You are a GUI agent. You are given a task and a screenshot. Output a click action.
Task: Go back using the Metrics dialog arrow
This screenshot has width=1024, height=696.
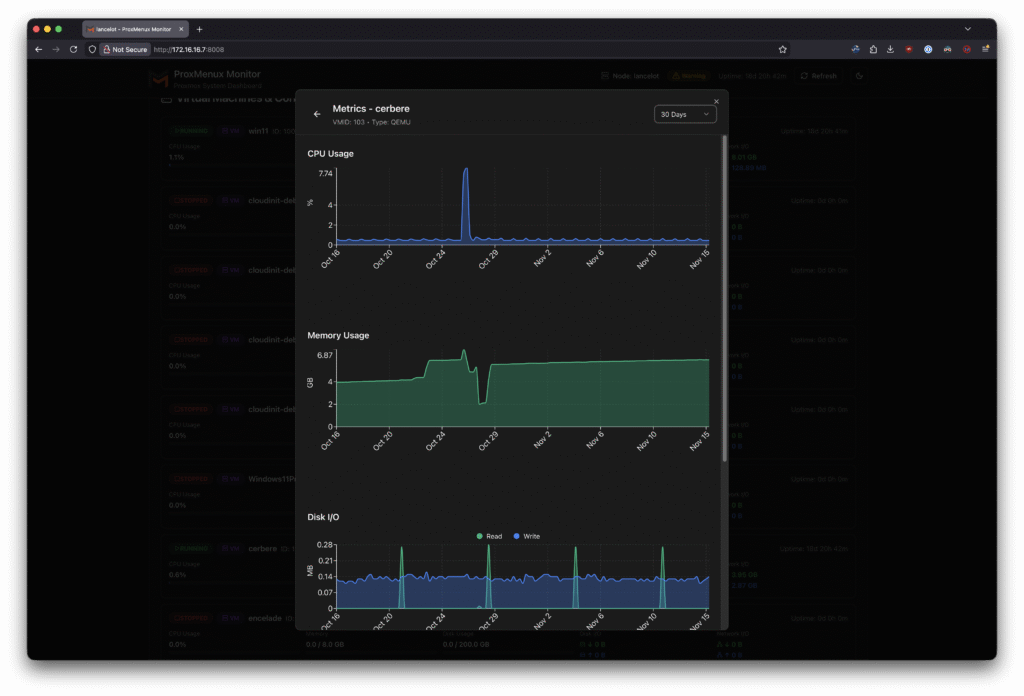317,114
